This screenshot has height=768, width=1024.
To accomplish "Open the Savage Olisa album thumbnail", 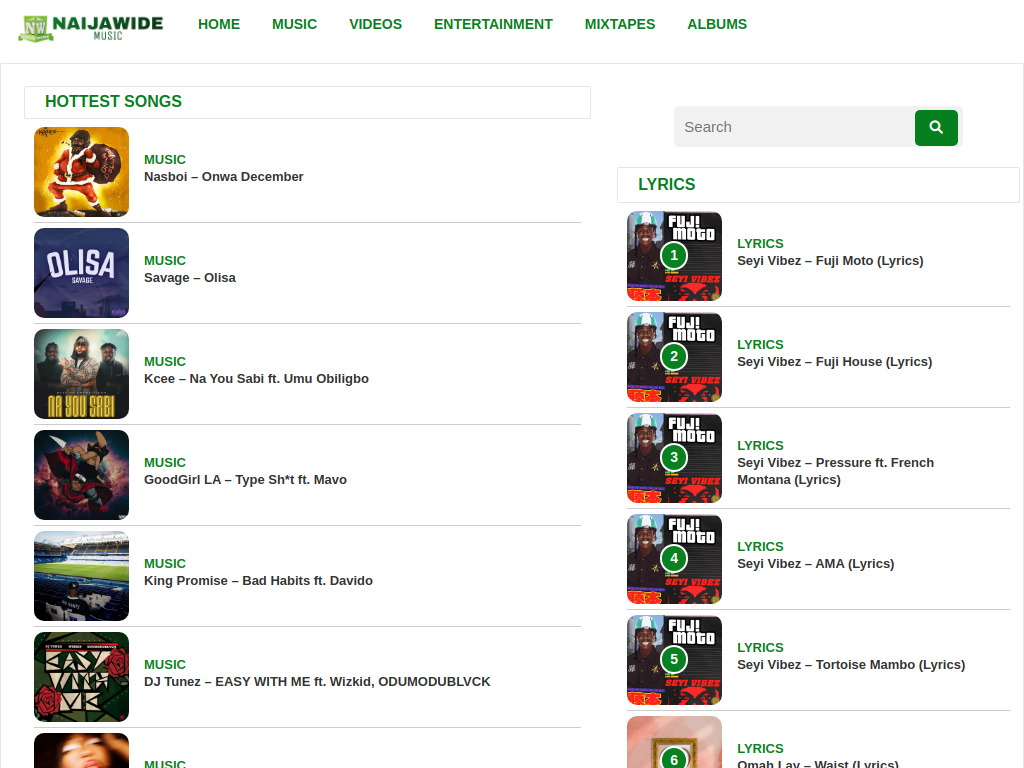I will [x=81, y=273].
